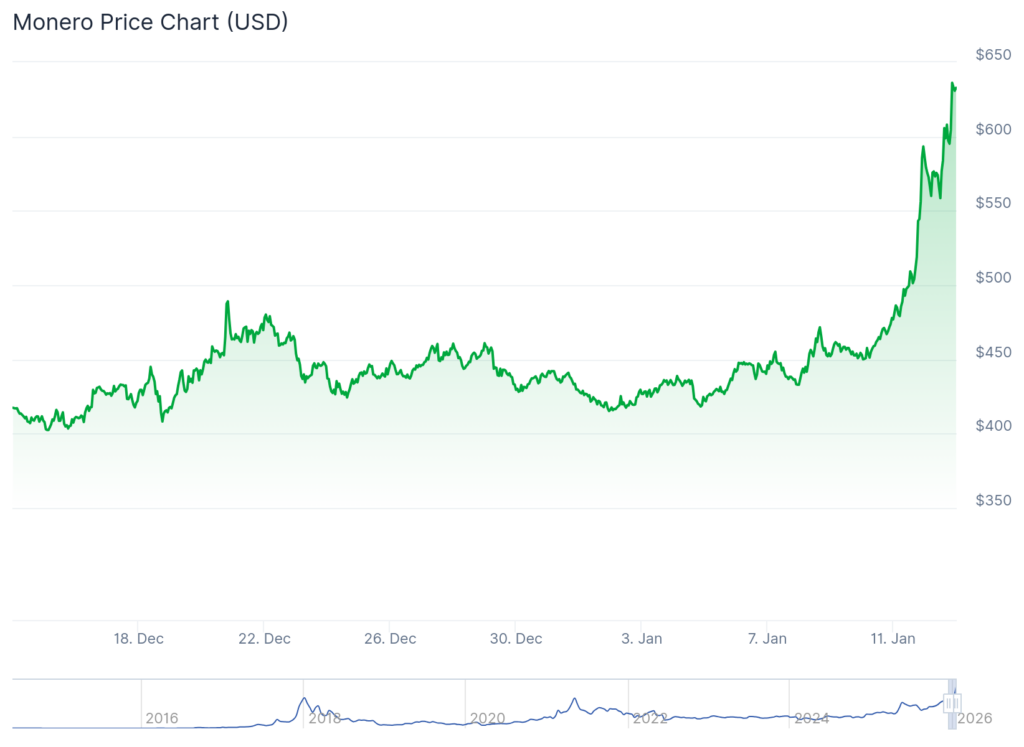Click the 3. Jan date label
Image resolution: width=1024 pixels, height=747 pixels.
641,638
